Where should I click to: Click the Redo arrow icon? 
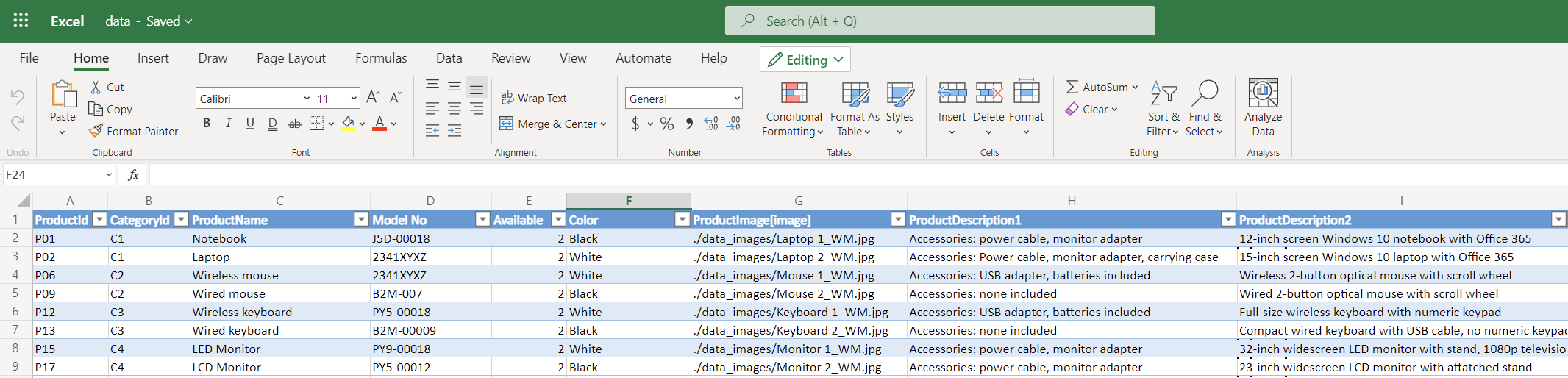(x=18, y=122)
